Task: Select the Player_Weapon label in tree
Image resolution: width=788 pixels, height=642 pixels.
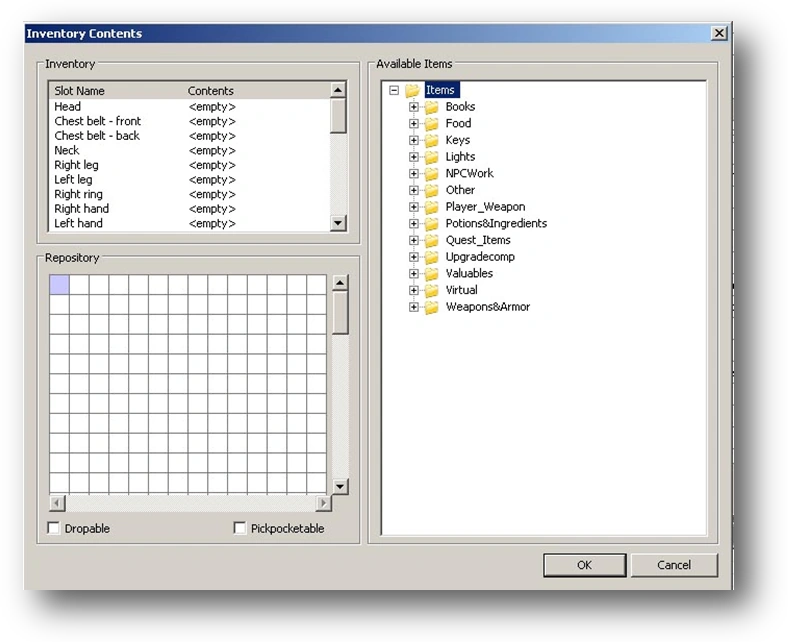Action: coord(485,207)
